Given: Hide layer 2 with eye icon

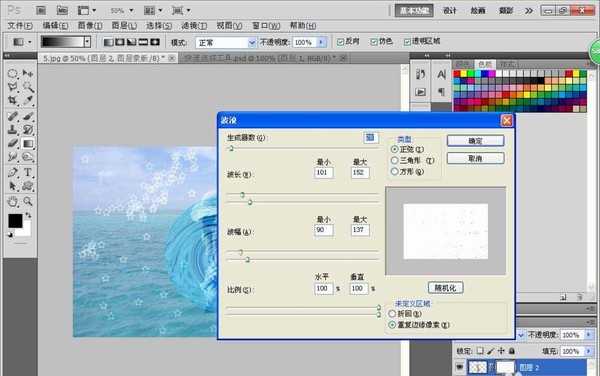Looking at the screenshot, I should [460, 367].
